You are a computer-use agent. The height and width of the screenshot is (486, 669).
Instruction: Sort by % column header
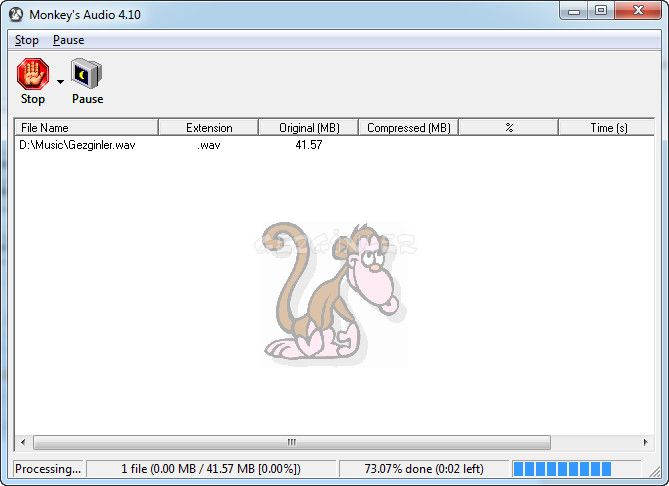pyautogui.click(x=509, y=128)
